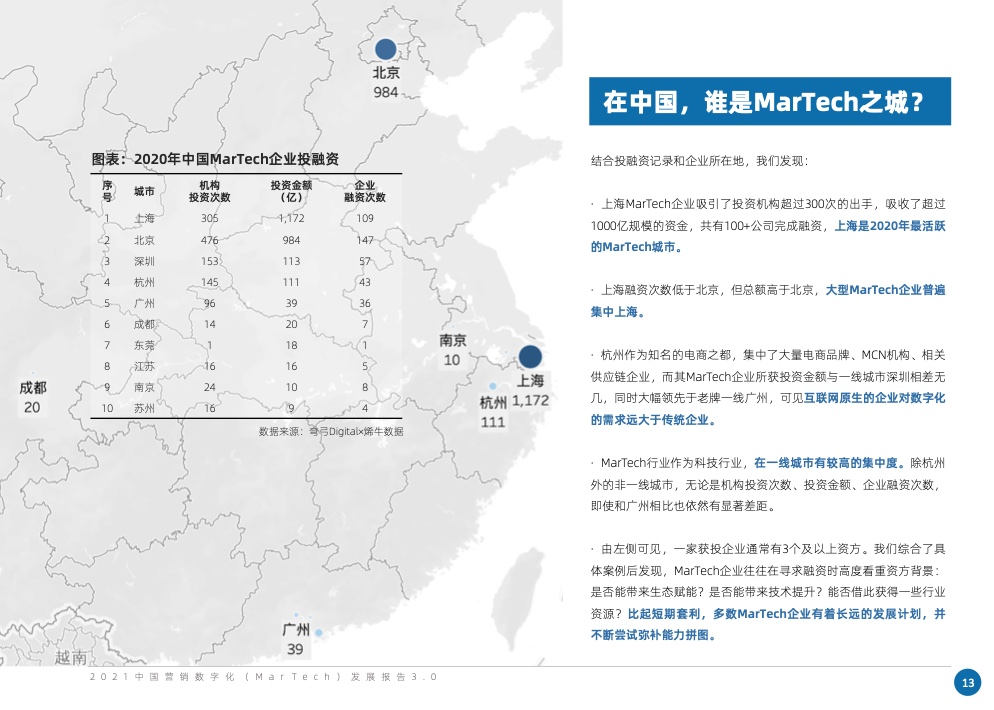Select row number 10 in the table
This screenshot has height=710, width=994.
tap(107, 408)
